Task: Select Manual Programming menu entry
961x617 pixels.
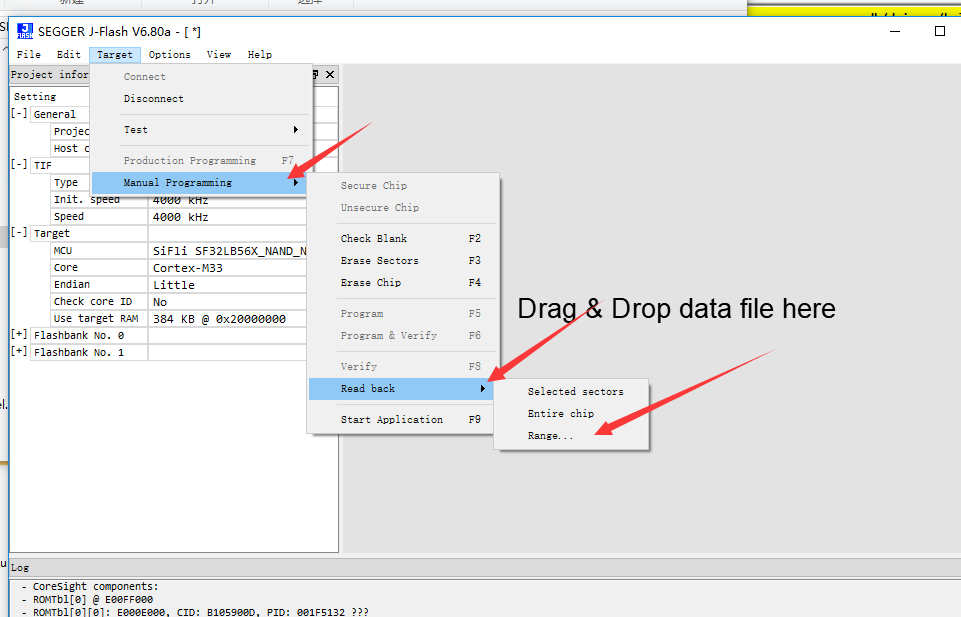Action: [199, 183]
